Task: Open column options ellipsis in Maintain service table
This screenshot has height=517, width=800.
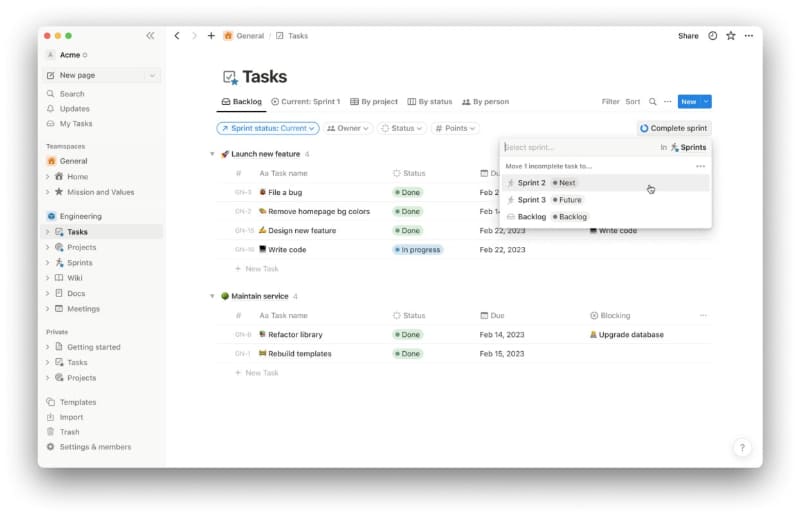Action: (x=703, y=315)
